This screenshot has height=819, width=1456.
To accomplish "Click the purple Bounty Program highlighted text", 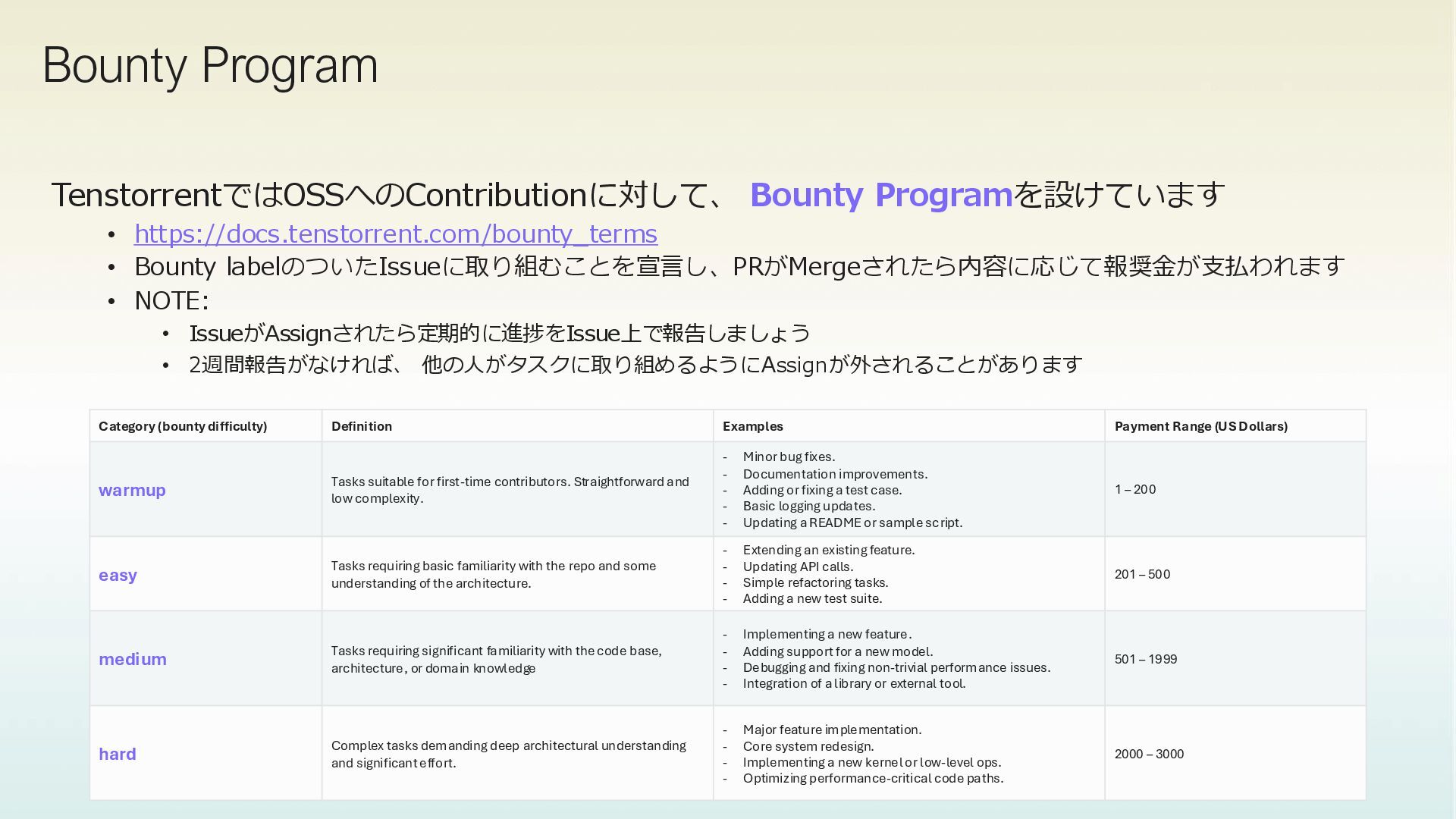I will pyautogui.click(x=880, y=195).
